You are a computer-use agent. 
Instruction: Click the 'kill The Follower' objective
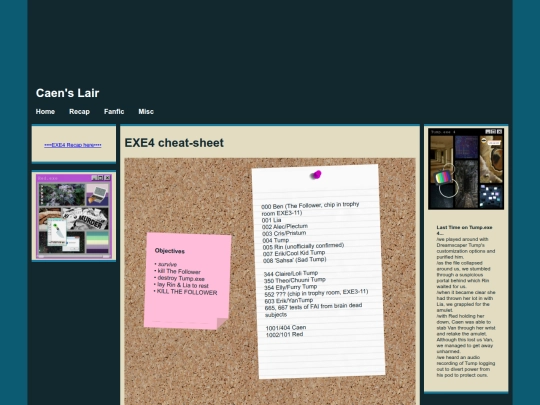(x=178, y=271)
